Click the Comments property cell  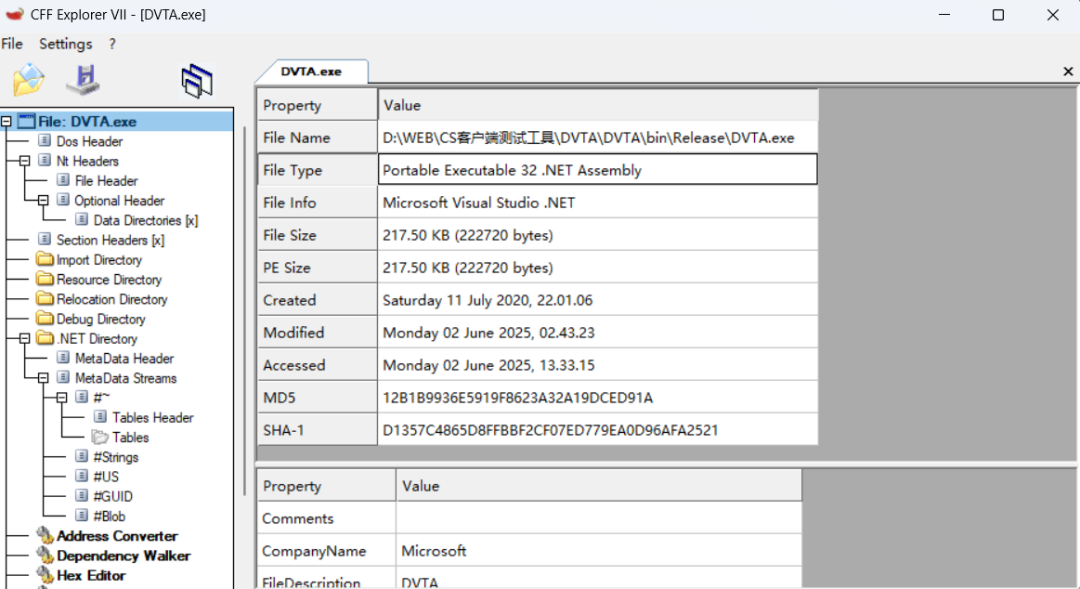[326, 518]
